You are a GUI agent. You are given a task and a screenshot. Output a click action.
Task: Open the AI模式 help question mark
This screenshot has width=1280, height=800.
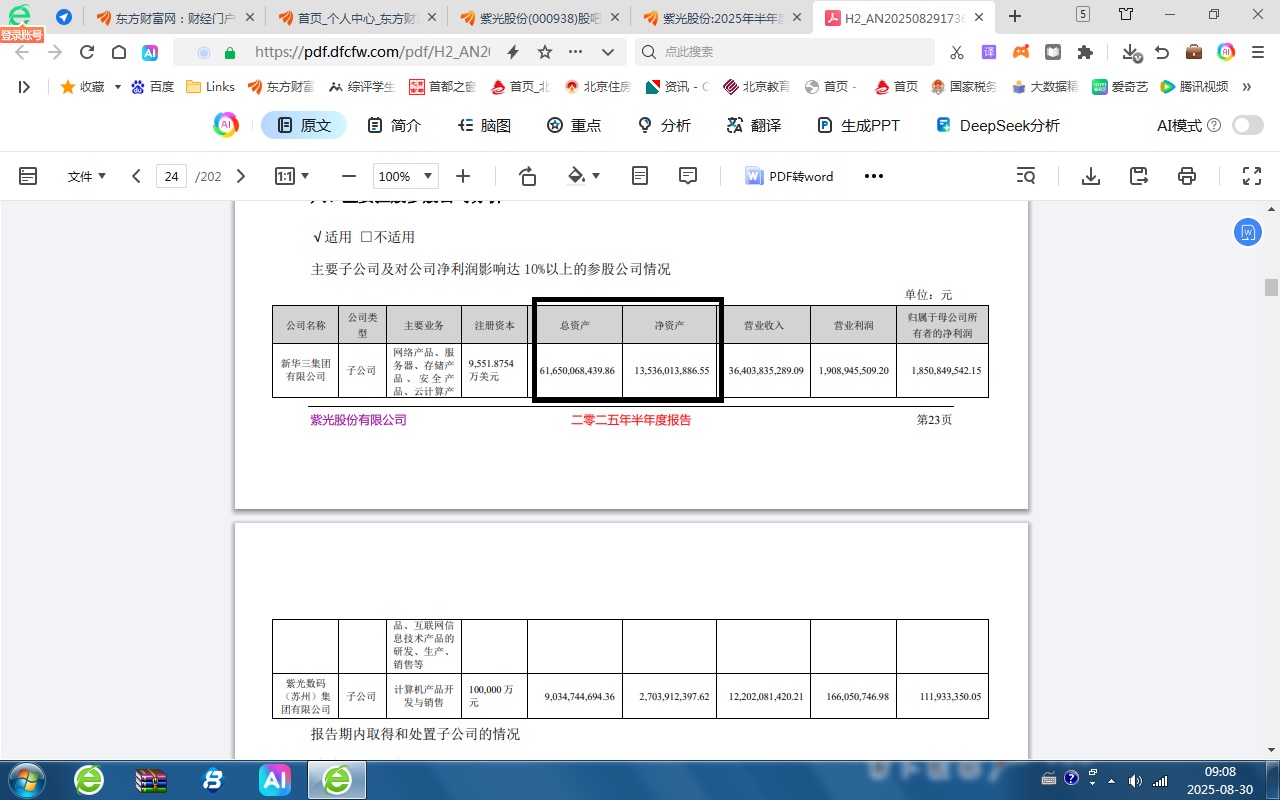coord(1214,125)
